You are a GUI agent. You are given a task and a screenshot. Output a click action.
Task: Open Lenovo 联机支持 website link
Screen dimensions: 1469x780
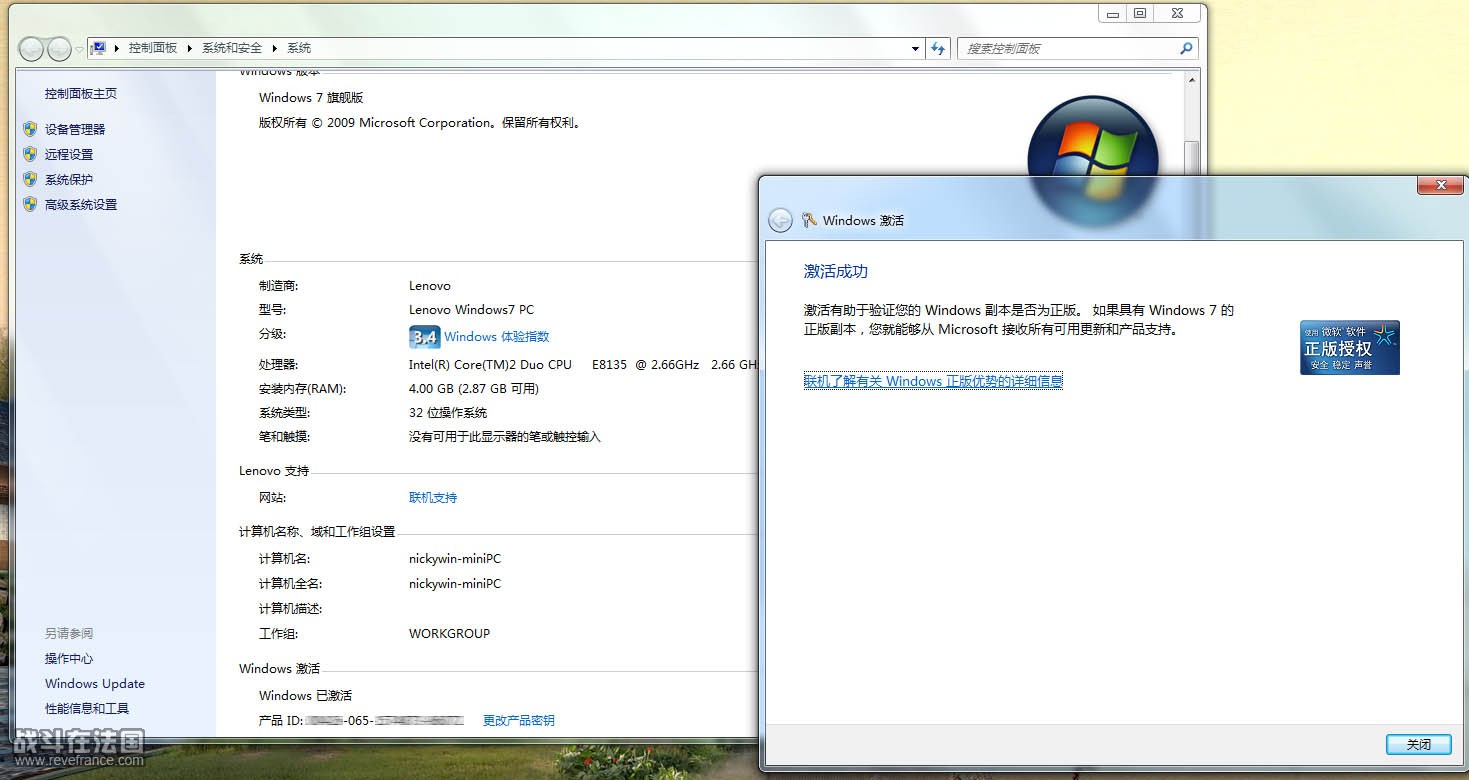pyautogui.click(x=433, y=497)
